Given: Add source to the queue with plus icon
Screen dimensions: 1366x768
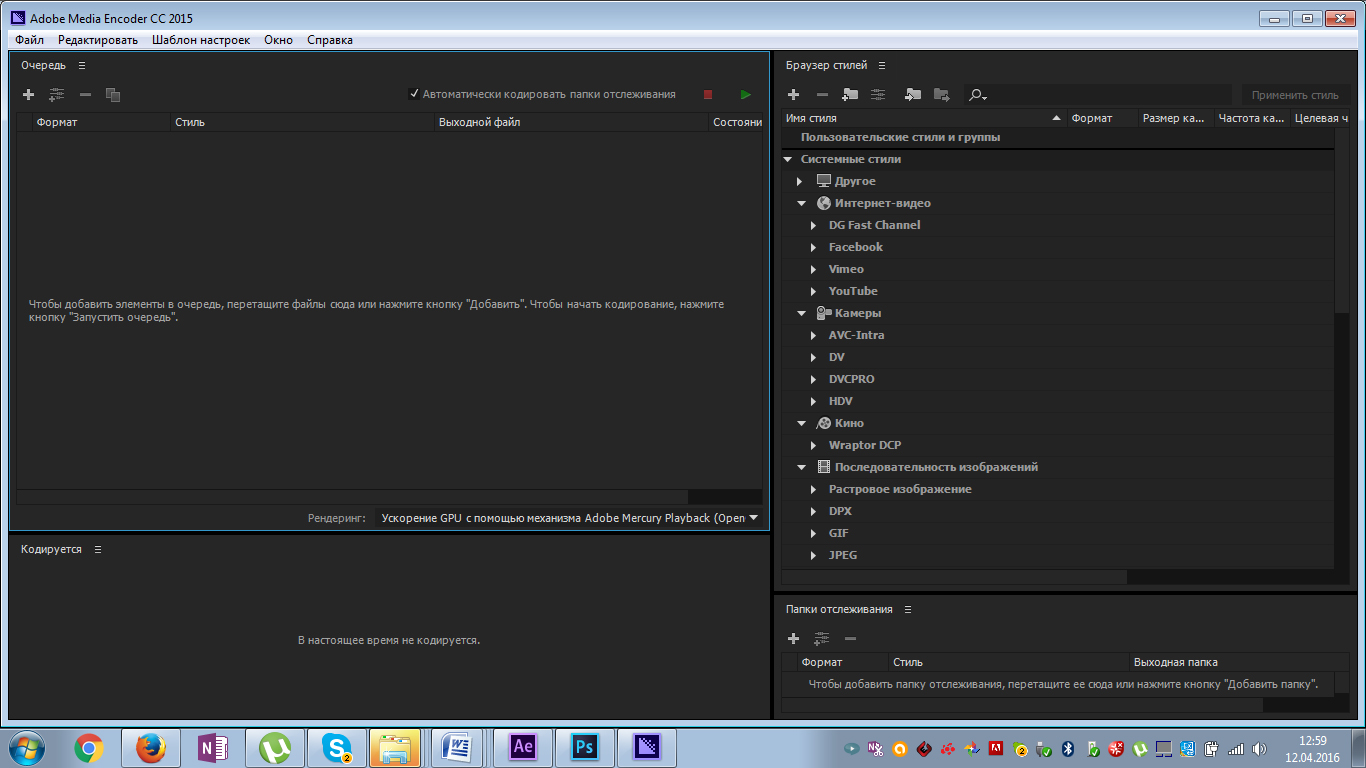Looking at the screenshot, I should click(x=28, y=95).
